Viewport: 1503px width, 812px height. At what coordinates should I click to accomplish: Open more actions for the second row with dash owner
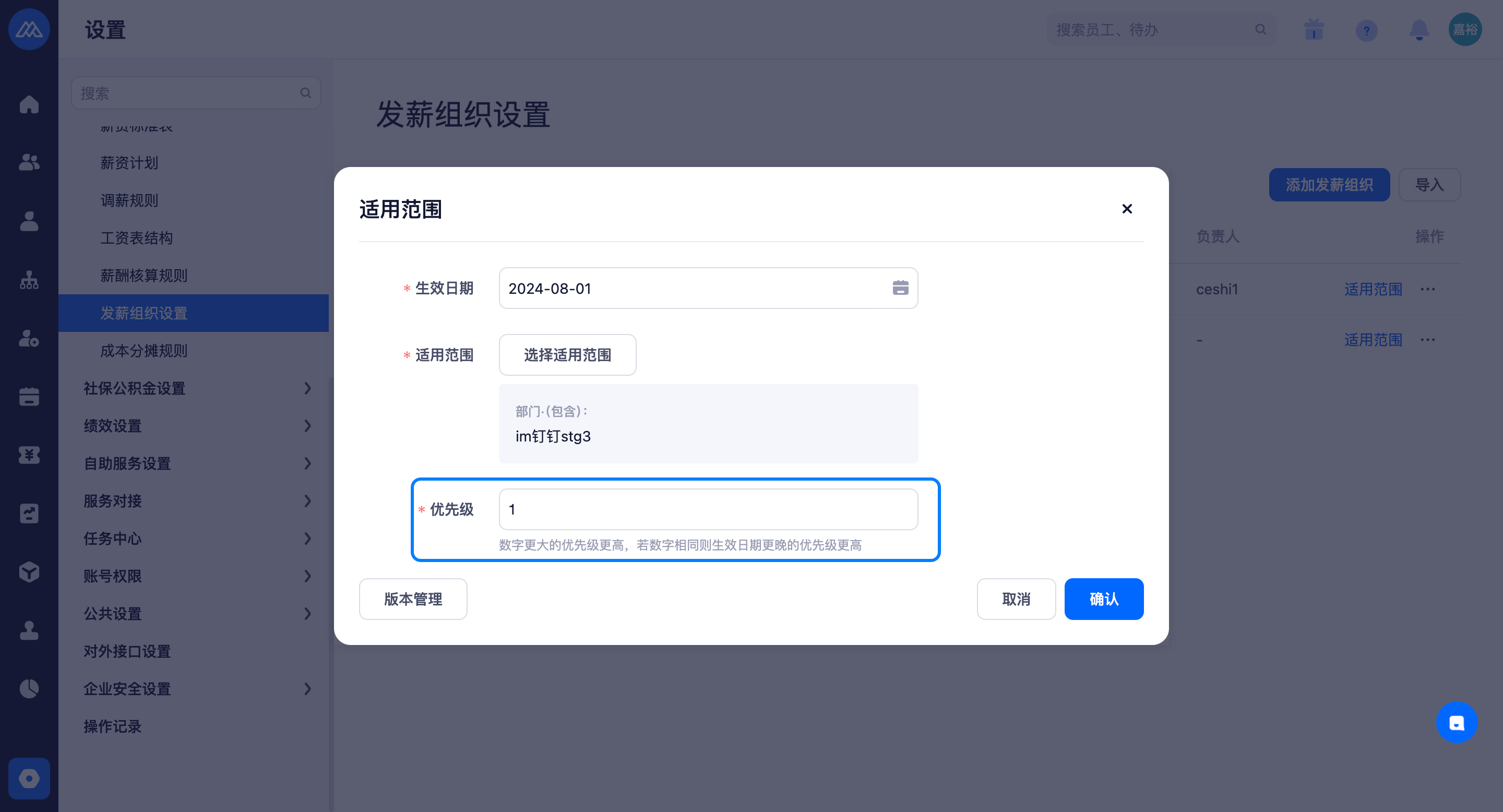(1428, 340)
